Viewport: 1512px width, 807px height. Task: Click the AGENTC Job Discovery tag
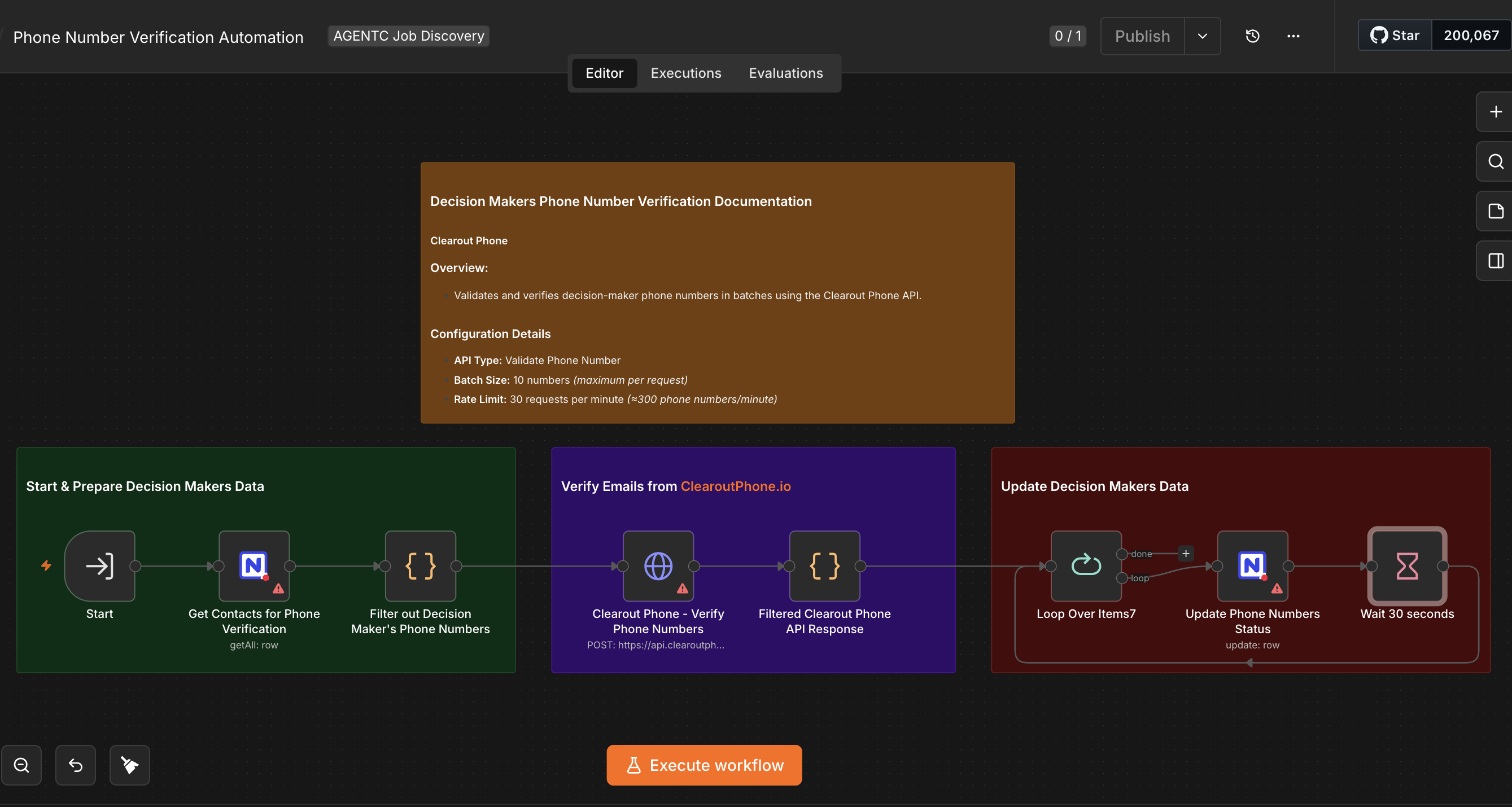pyautogui.click(x=409, y=36)
